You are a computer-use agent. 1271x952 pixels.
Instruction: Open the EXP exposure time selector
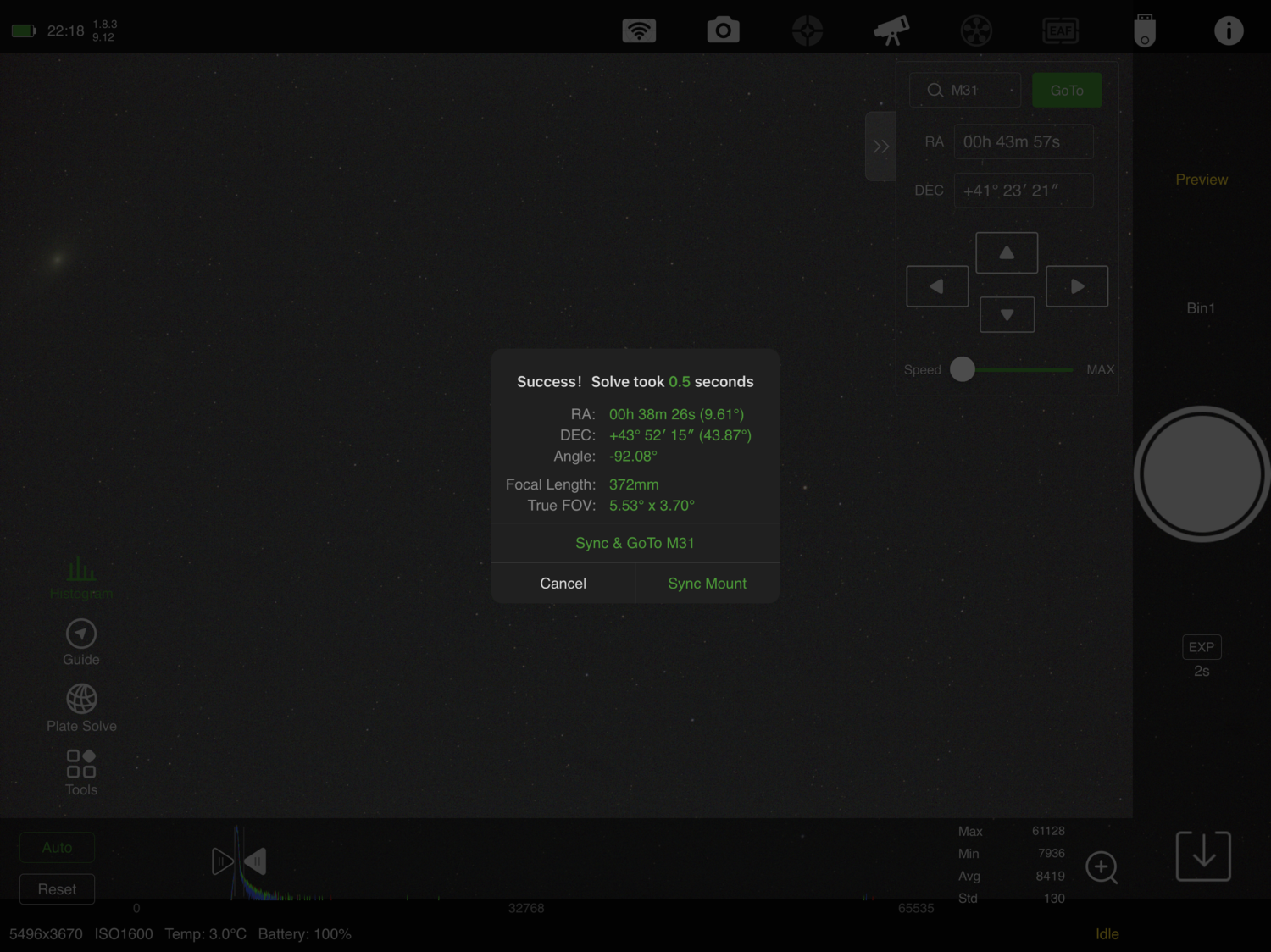[1202, 657]
